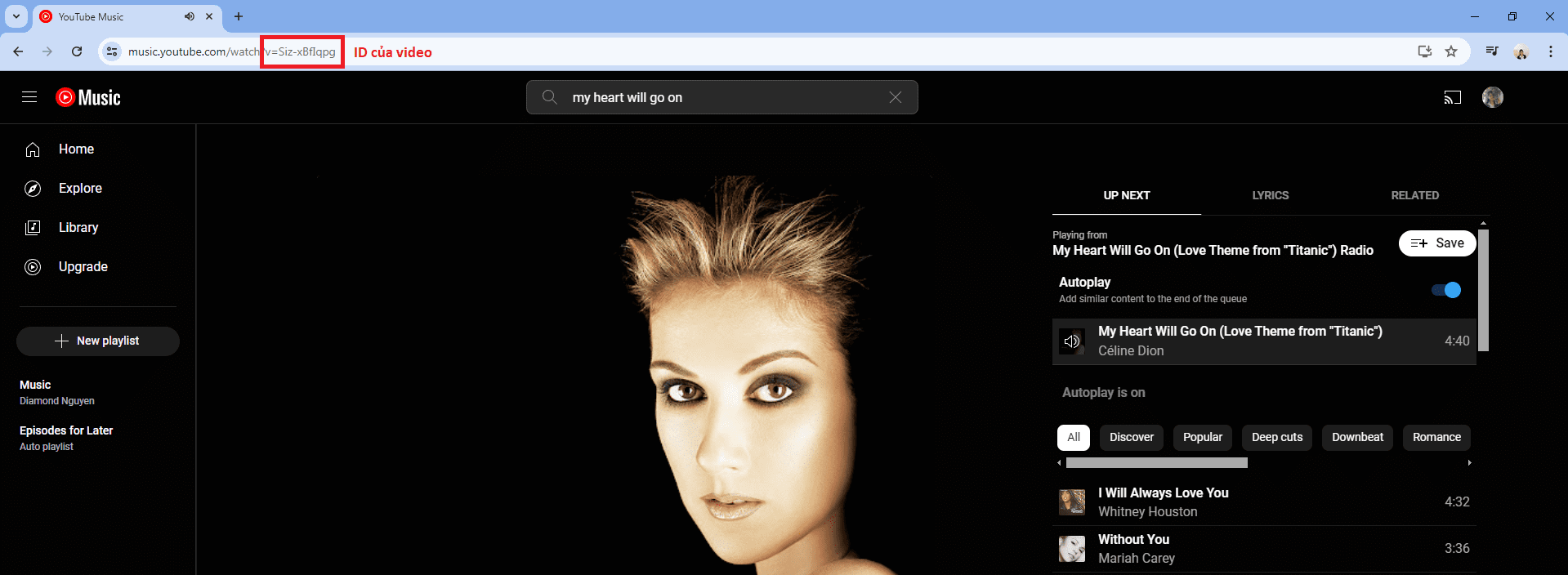This screenshot has height=575, width=1568.
Task: Click the Mariah Carey album thumbnail
Action: coord(1072,549)
